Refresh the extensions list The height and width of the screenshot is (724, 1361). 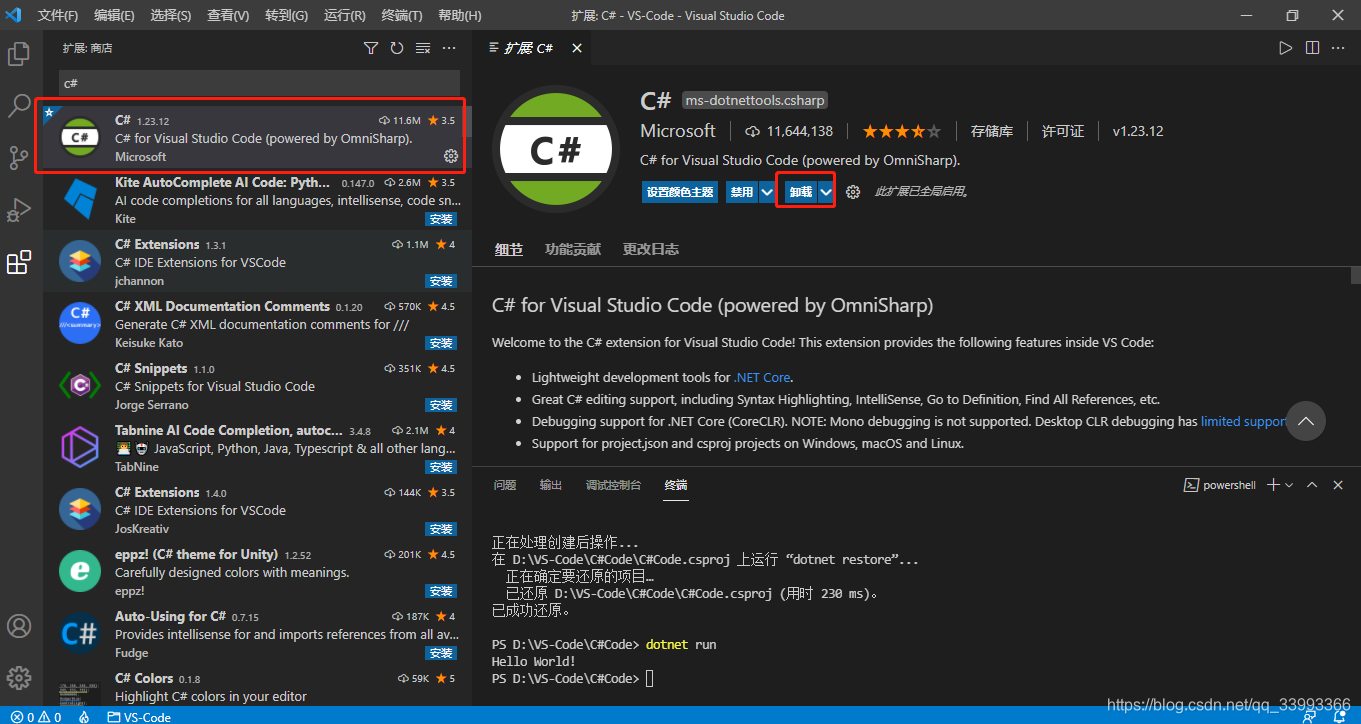pos(397,48)
